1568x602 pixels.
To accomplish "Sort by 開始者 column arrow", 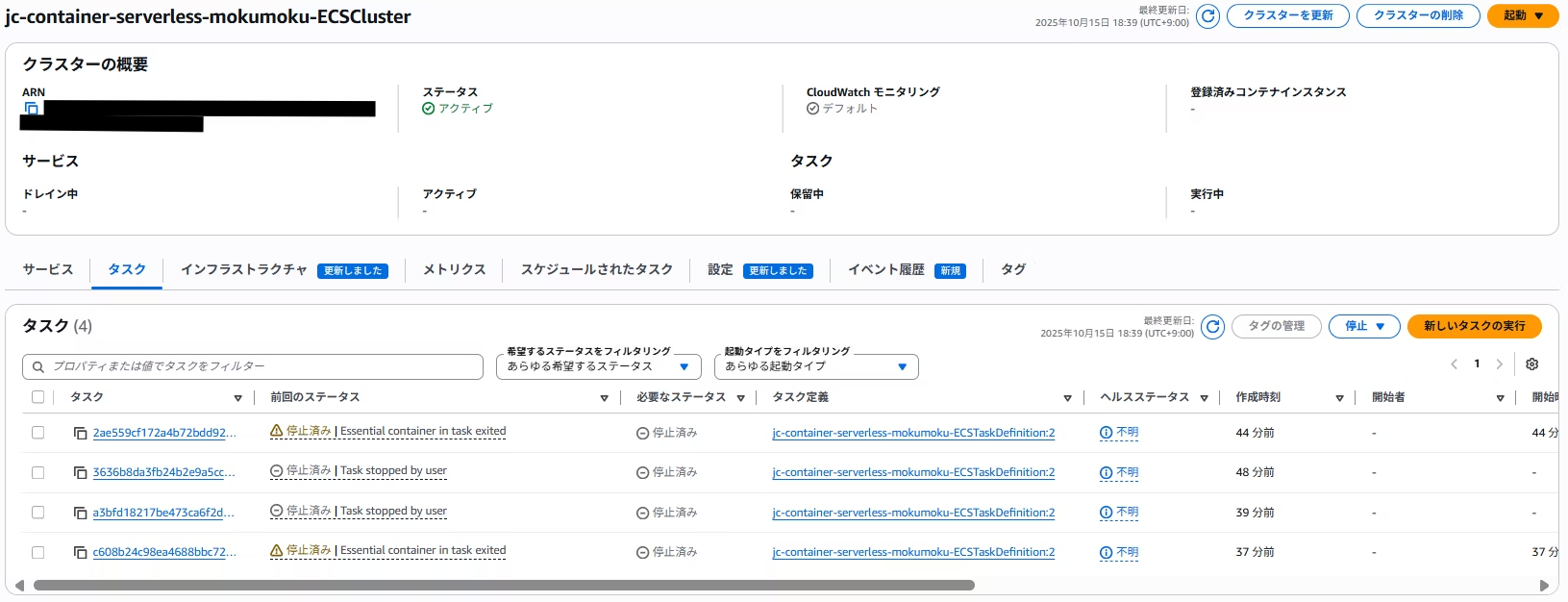I will tap(1500, 398).
